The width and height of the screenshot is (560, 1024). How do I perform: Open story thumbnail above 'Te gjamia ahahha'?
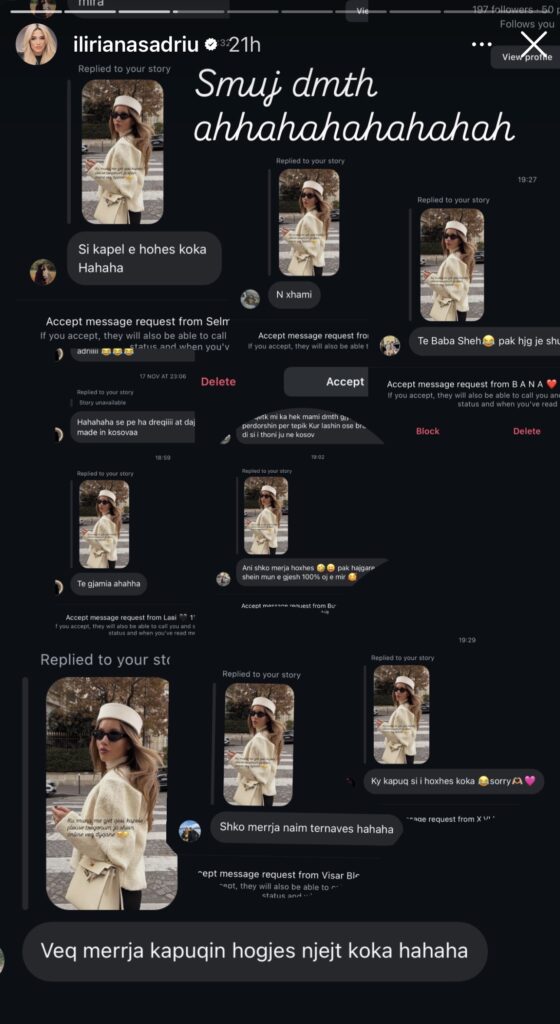104,524
